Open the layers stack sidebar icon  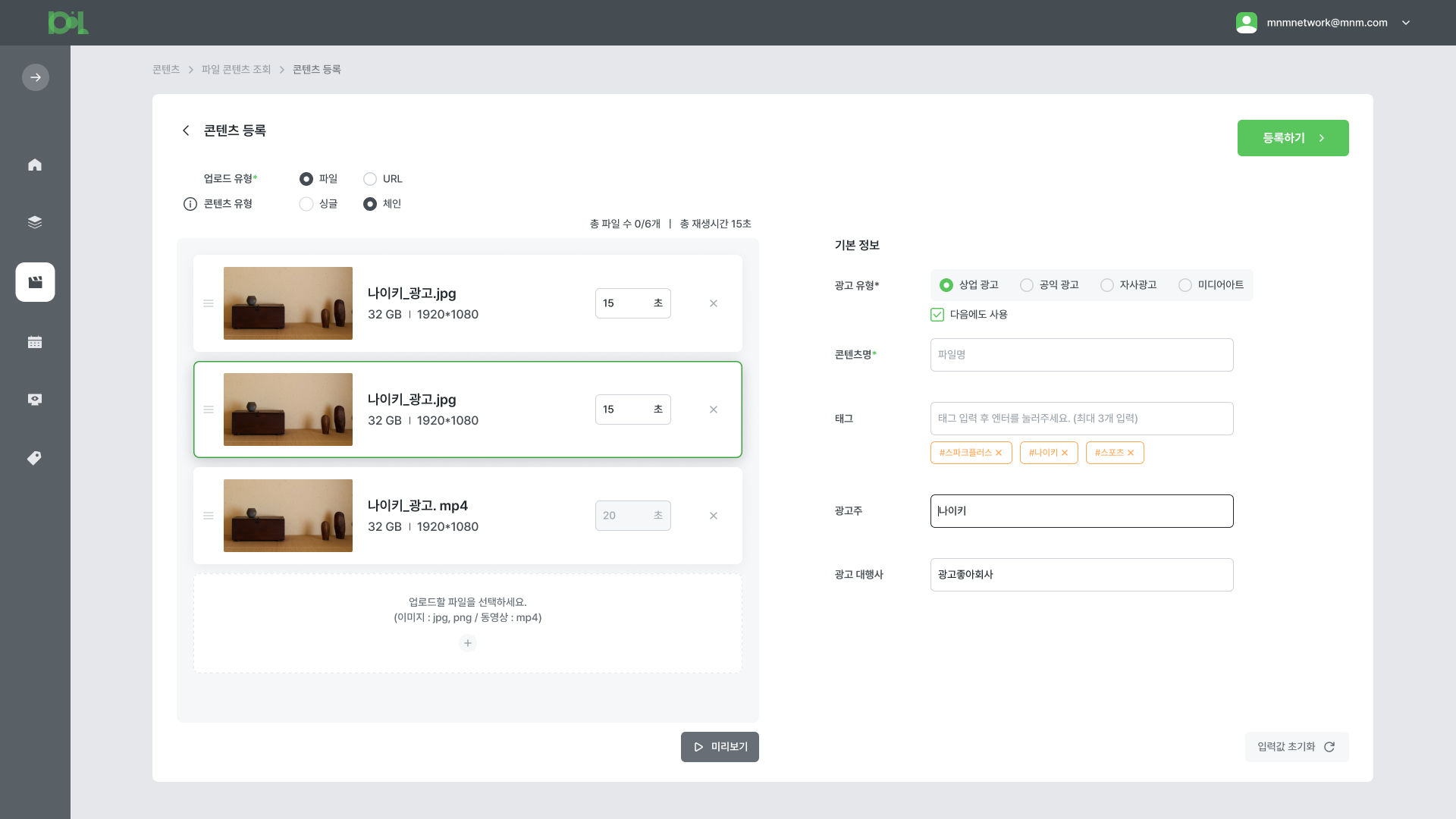pyautogui.click(x=35, y=222)
